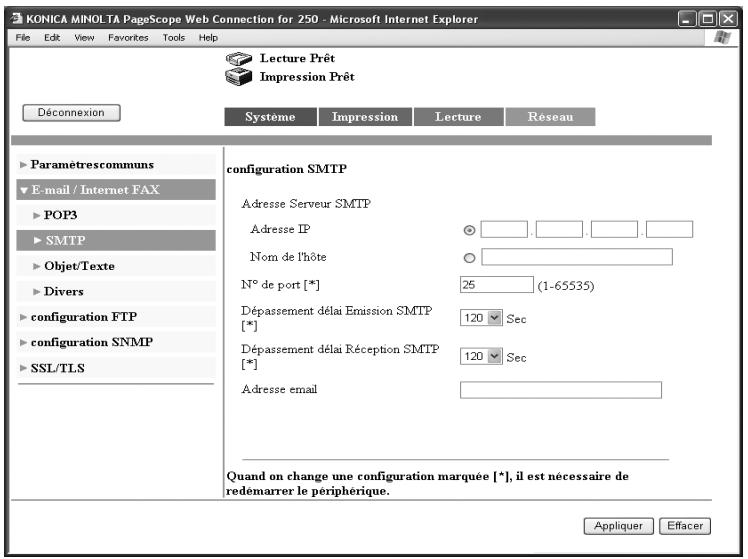The image size is (748, 559).
Task: Switch to the Système tab
Action: pyautogui.click(x=270, y=117)
